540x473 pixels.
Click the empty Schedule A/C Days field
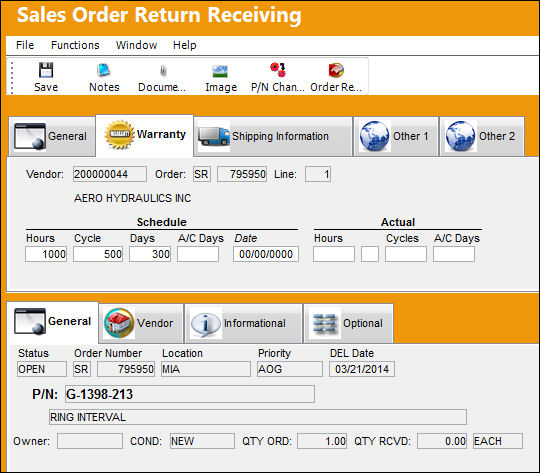(x=198, y=254)
